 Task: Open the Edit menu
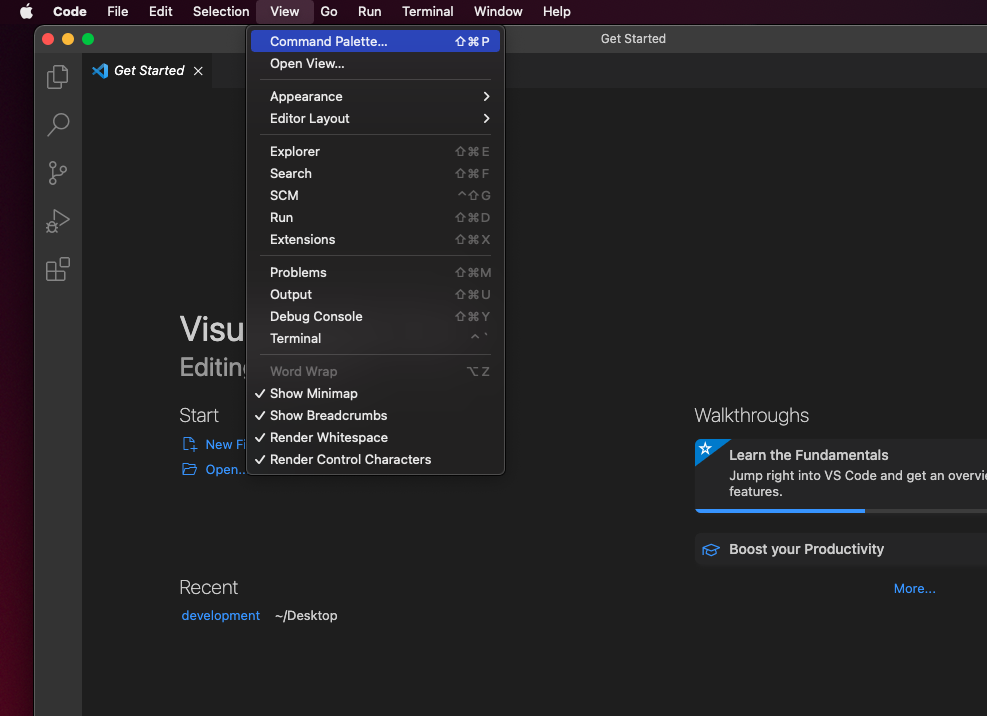tap(161, 11)
